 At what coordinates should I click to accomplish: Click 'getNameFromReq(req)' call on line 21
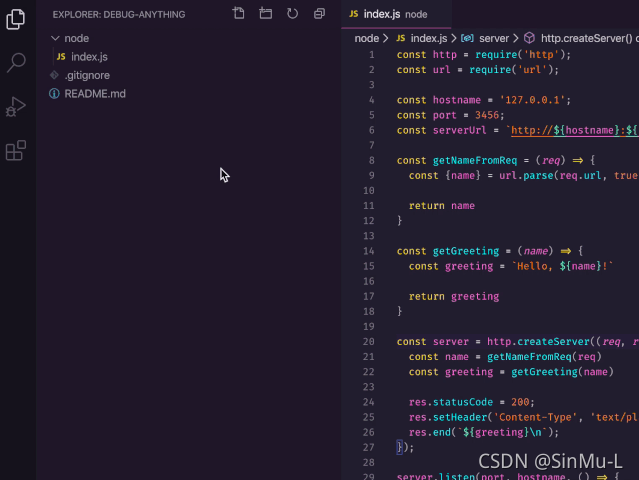tap(544, 357)
